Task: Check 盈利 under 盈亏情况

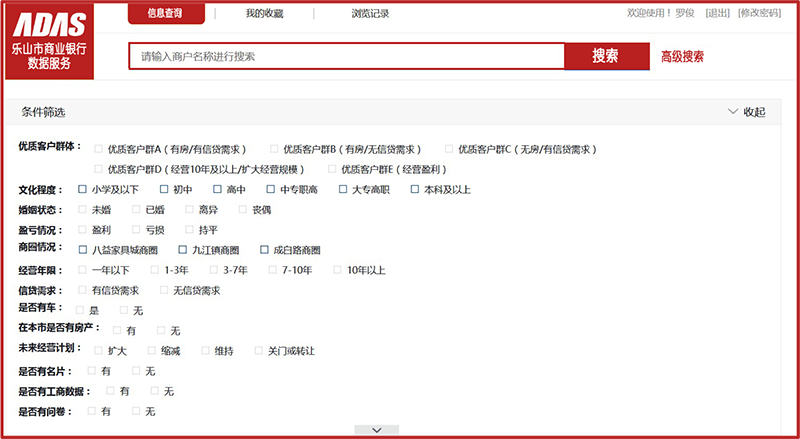Action: click(x=82, y=230)
